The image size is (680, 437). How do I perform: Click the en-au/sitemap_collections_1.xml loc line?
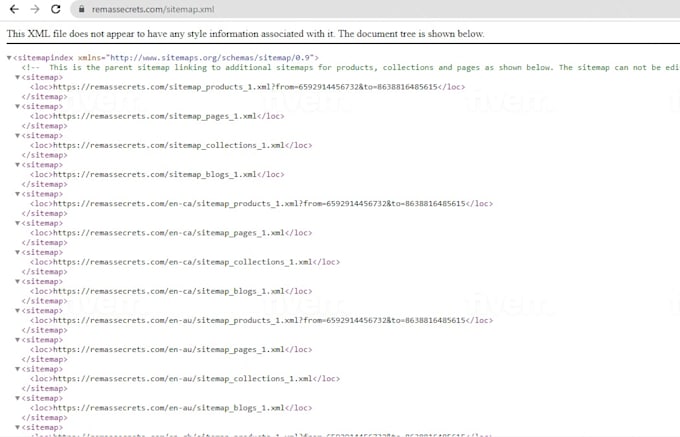[x=185, y=378]
